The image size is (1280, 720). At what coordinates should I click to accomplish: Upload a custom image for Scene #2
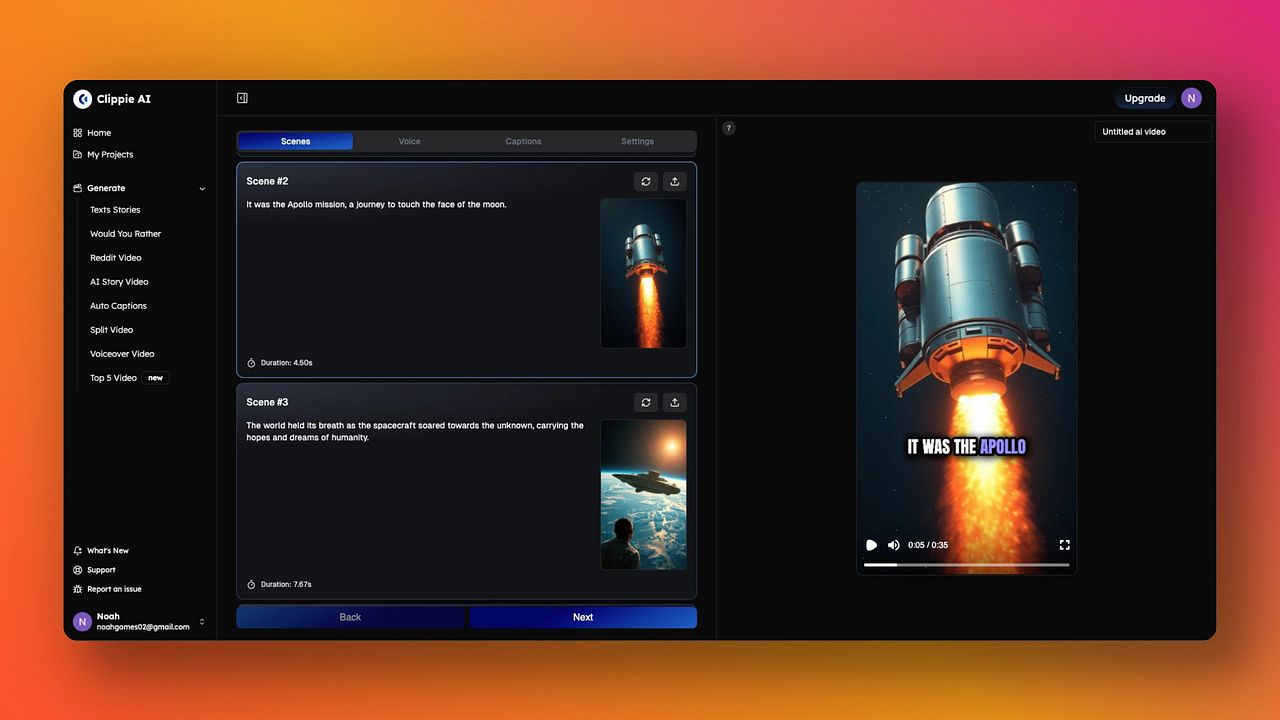pyautogui.click(x=675, y=181)
